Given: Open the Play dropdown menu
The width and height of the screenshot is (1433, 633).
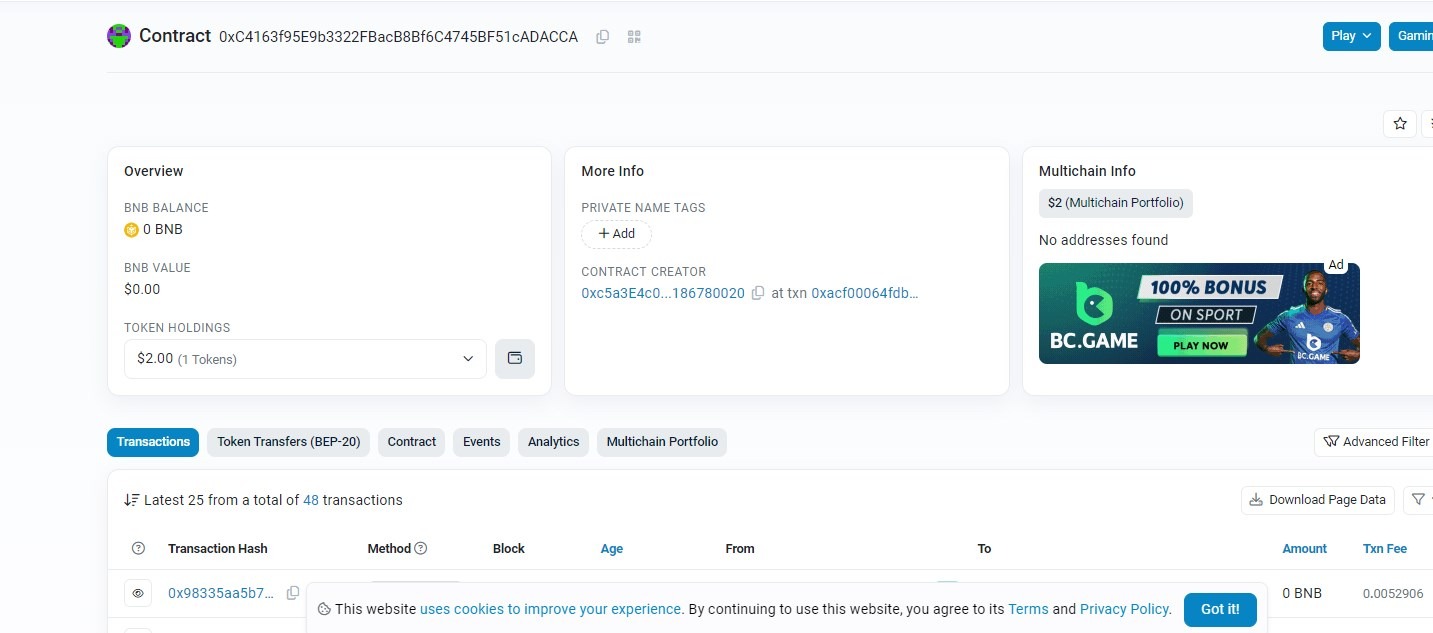Looking at the screenshot, I should [x=1350, y=36].
